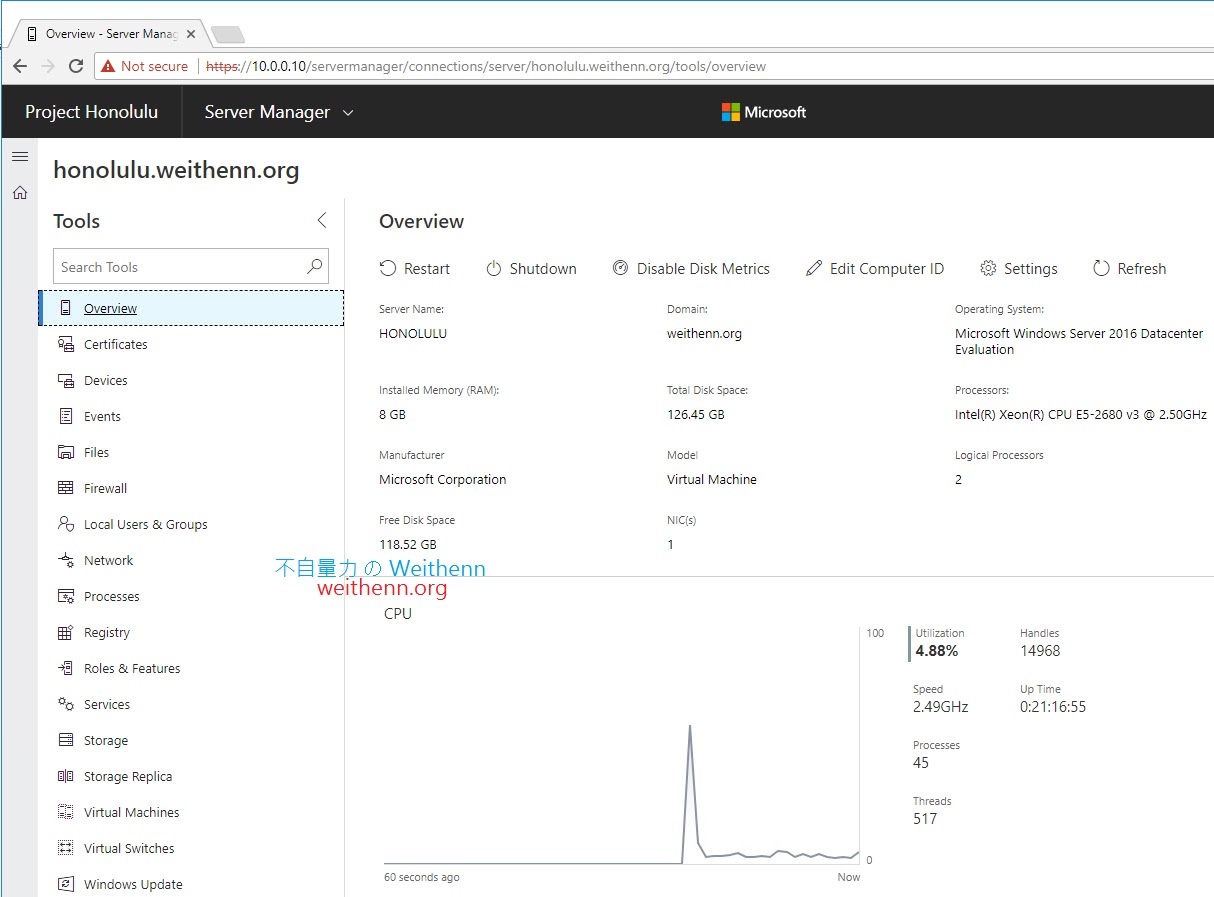Click the Files folder icon
This screenshot has height=897, width=1214.
tap(66, 452)
